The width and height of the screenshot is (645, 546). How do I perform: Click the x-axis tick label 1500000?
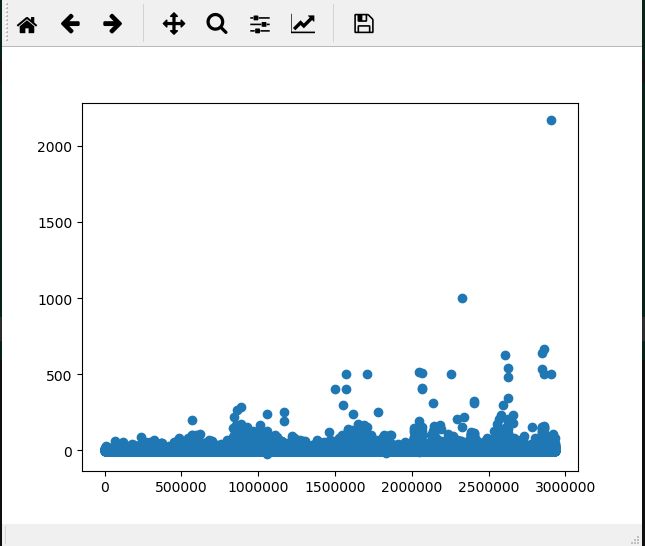tap(335, 488)
